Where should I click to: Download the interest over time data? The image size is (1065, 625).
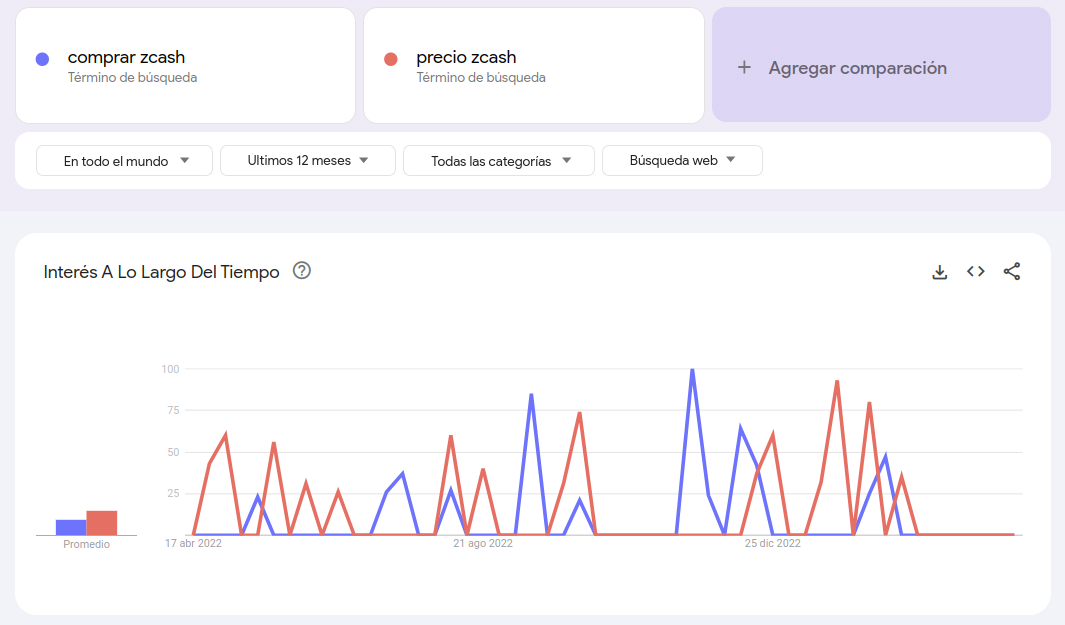coord(939,272)
